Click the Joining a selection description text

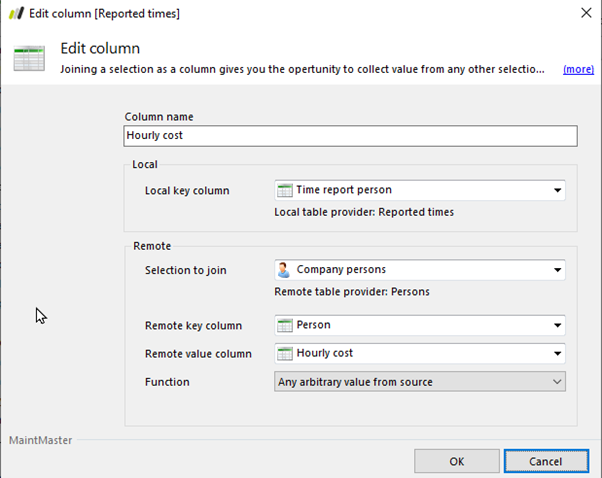coord(302,69)
